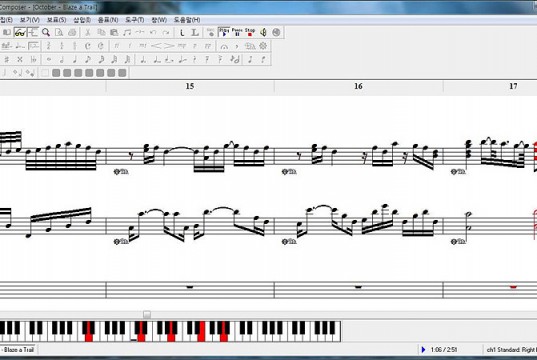
Task: Click the Blaze a Trail document tab
Action: coord(18,350)
